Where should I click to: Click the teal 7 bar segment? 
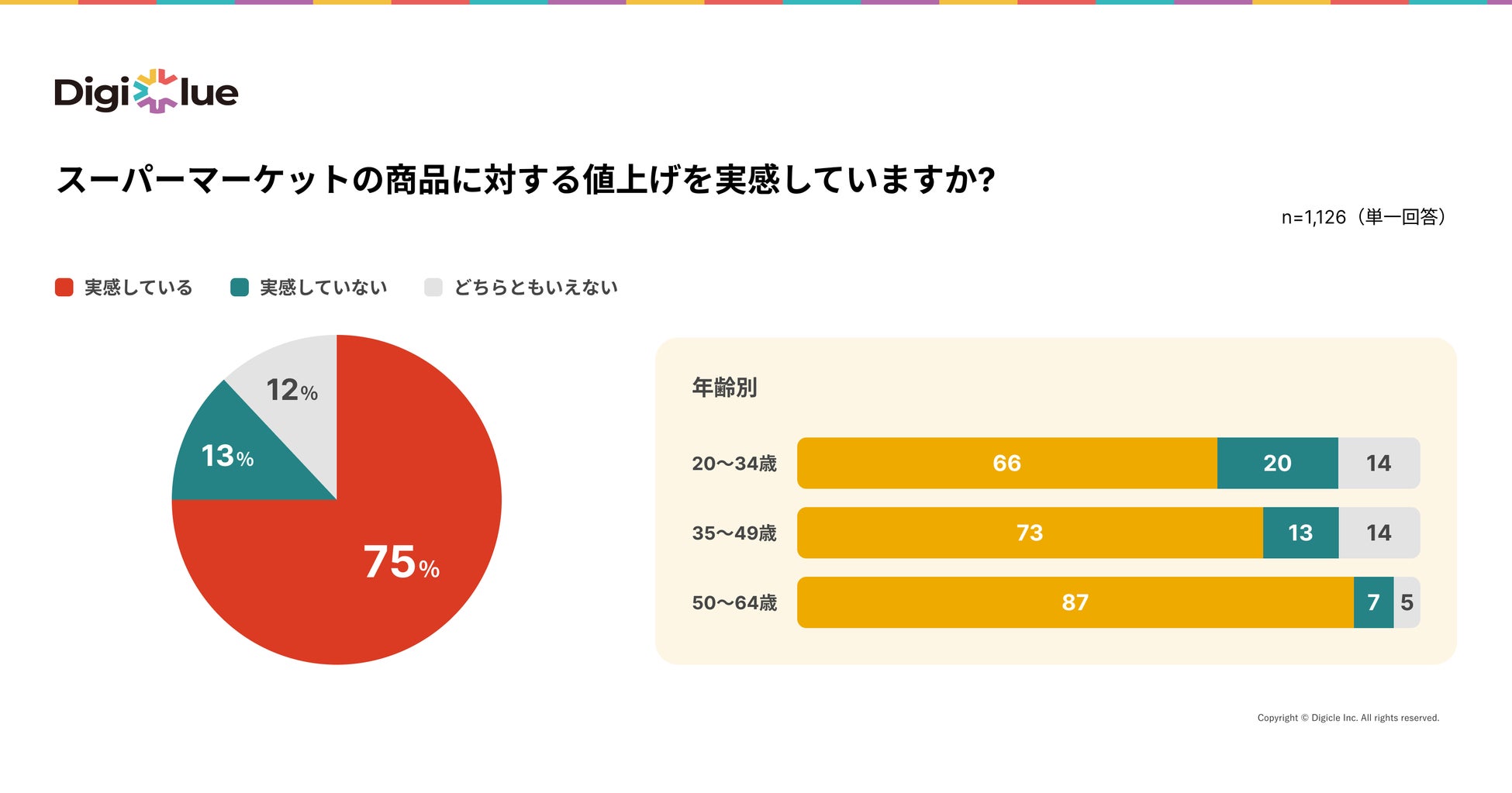click(x=1373, y=603)
